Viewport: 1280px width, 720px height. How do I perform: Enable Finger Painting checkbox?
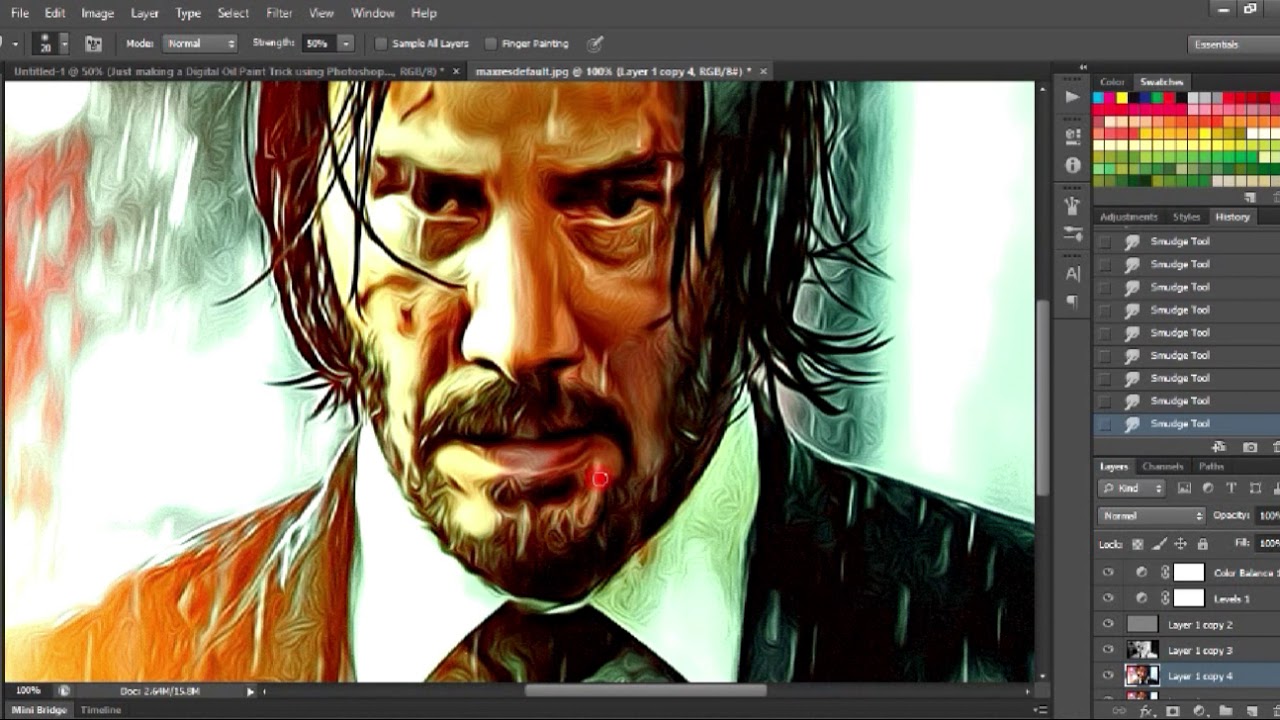click(x=491, y=44)
